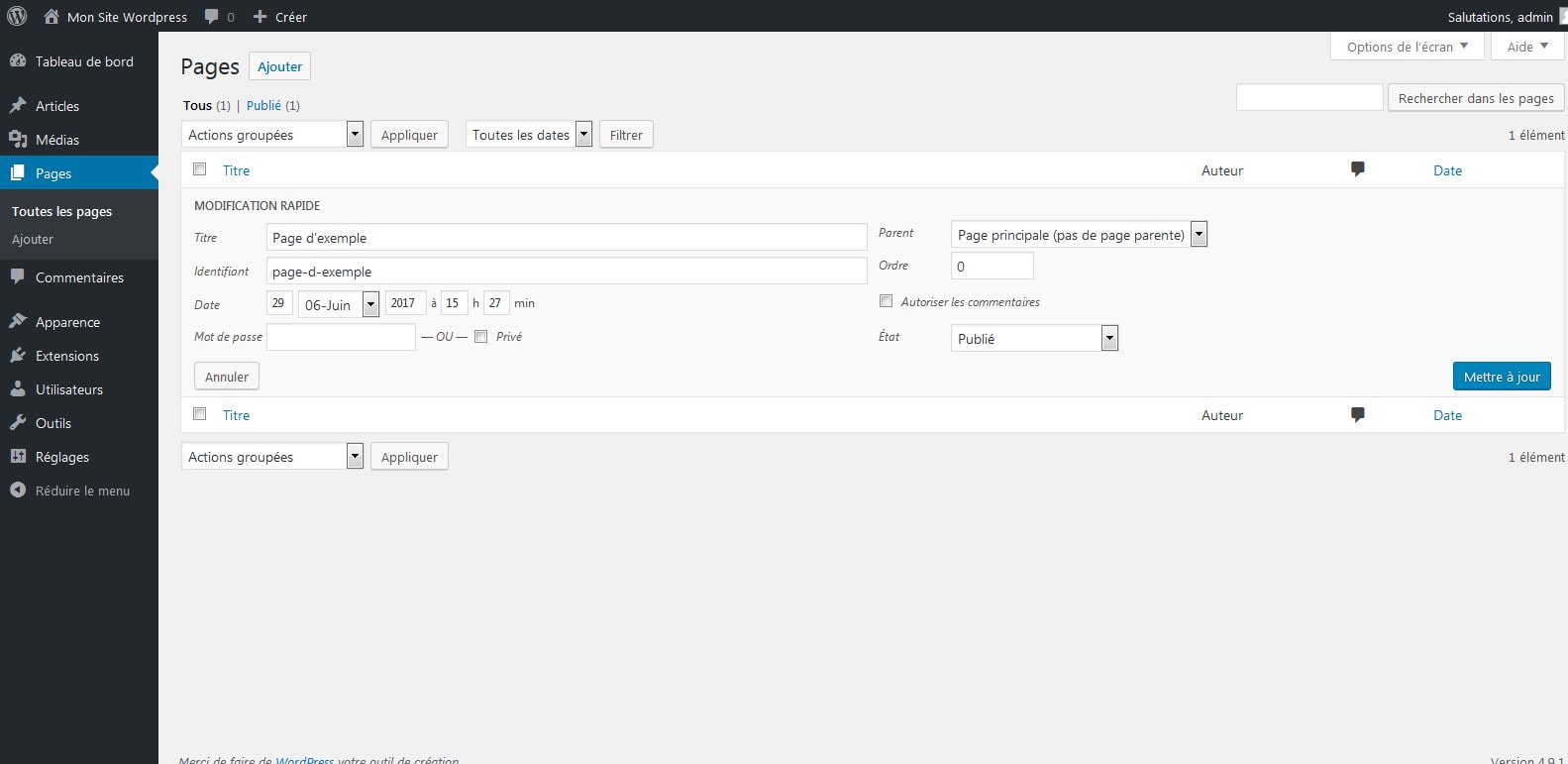Screen dimensions: 1568x764
Task: Open the Toutes les dates dropdown
Action: coord(529,134)
